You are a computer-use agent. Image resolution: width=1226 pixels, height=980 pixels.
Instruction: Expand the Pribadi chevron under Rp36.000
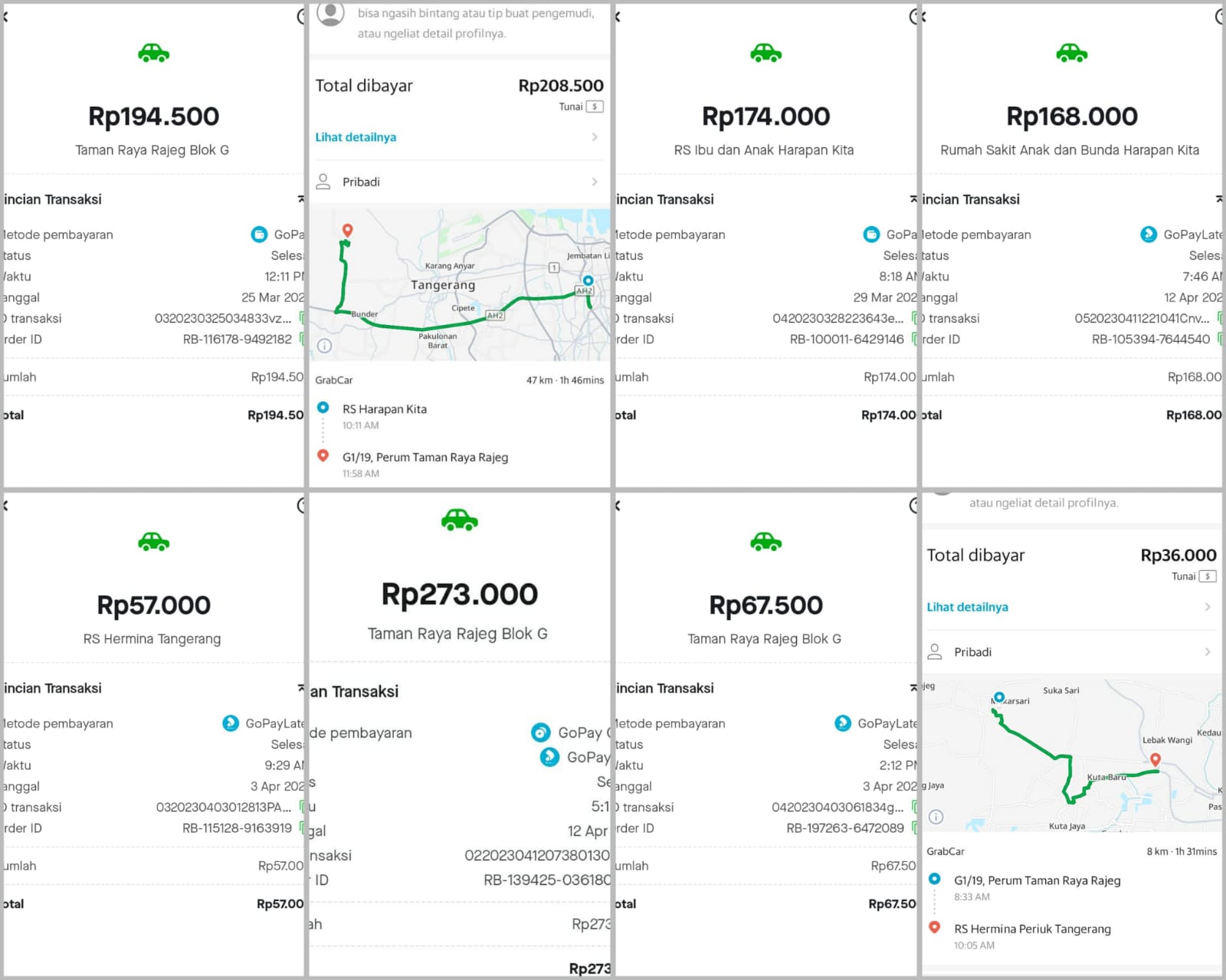tap(1207, 652)
